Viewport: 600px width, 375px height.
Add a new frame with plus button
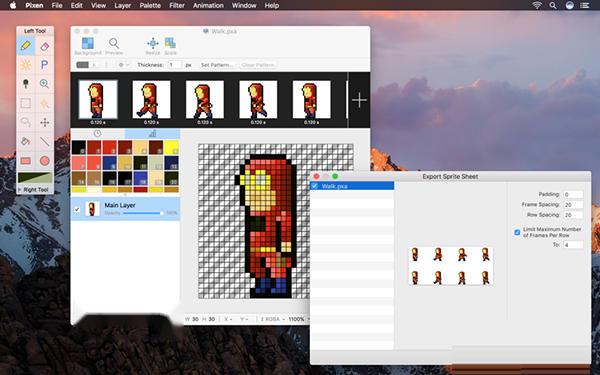click(x=359, y=100)
